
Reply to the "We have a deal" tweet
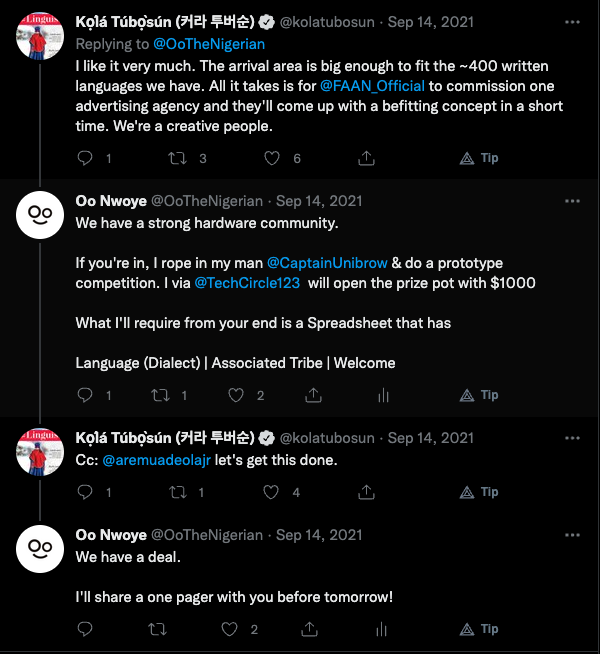click(x=85, y=629)
